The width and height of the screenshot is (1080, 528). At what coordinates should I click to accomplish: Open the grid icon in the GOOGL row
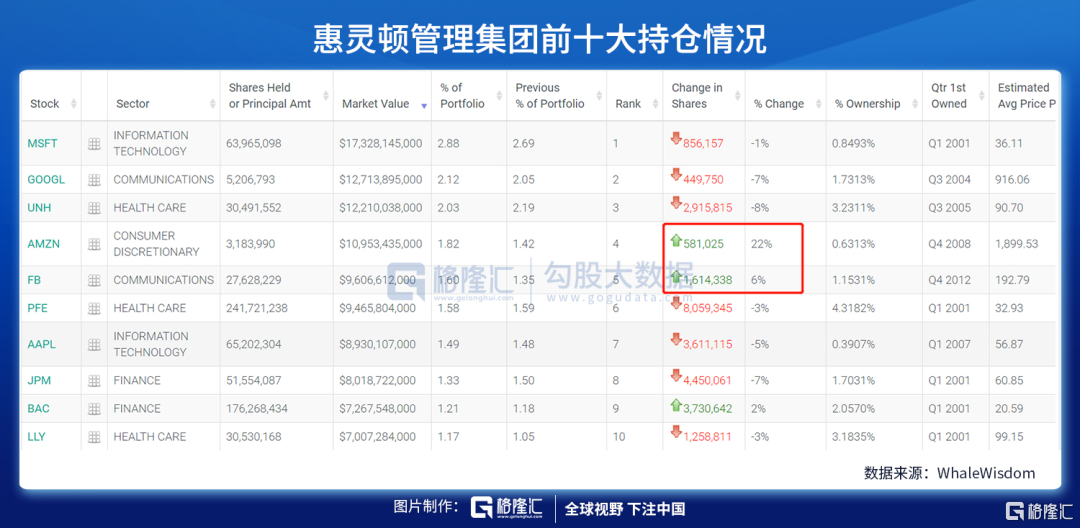94,180
